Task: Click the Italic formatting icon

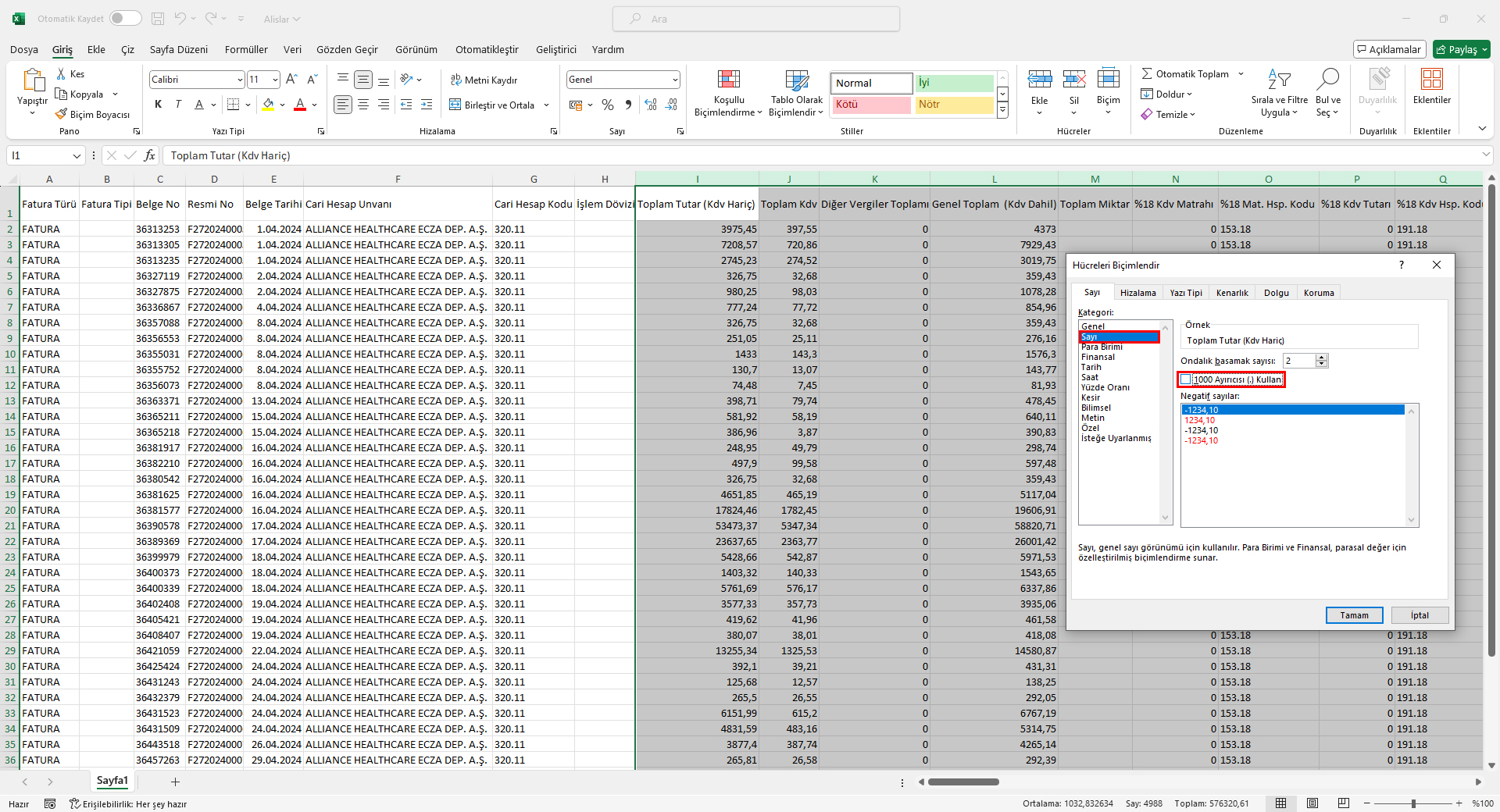Action: pos(178,105)
